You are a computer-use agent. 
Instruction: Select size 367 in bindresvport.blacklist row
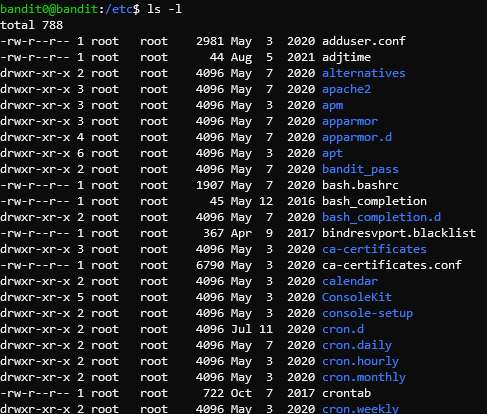point(213,233)
